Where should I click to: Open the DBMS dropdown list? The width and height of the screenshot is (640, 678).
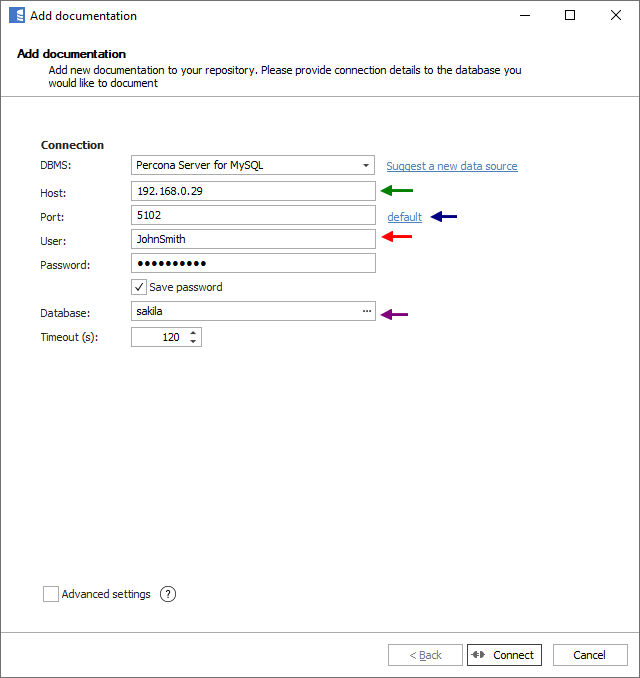pos(366,165)
